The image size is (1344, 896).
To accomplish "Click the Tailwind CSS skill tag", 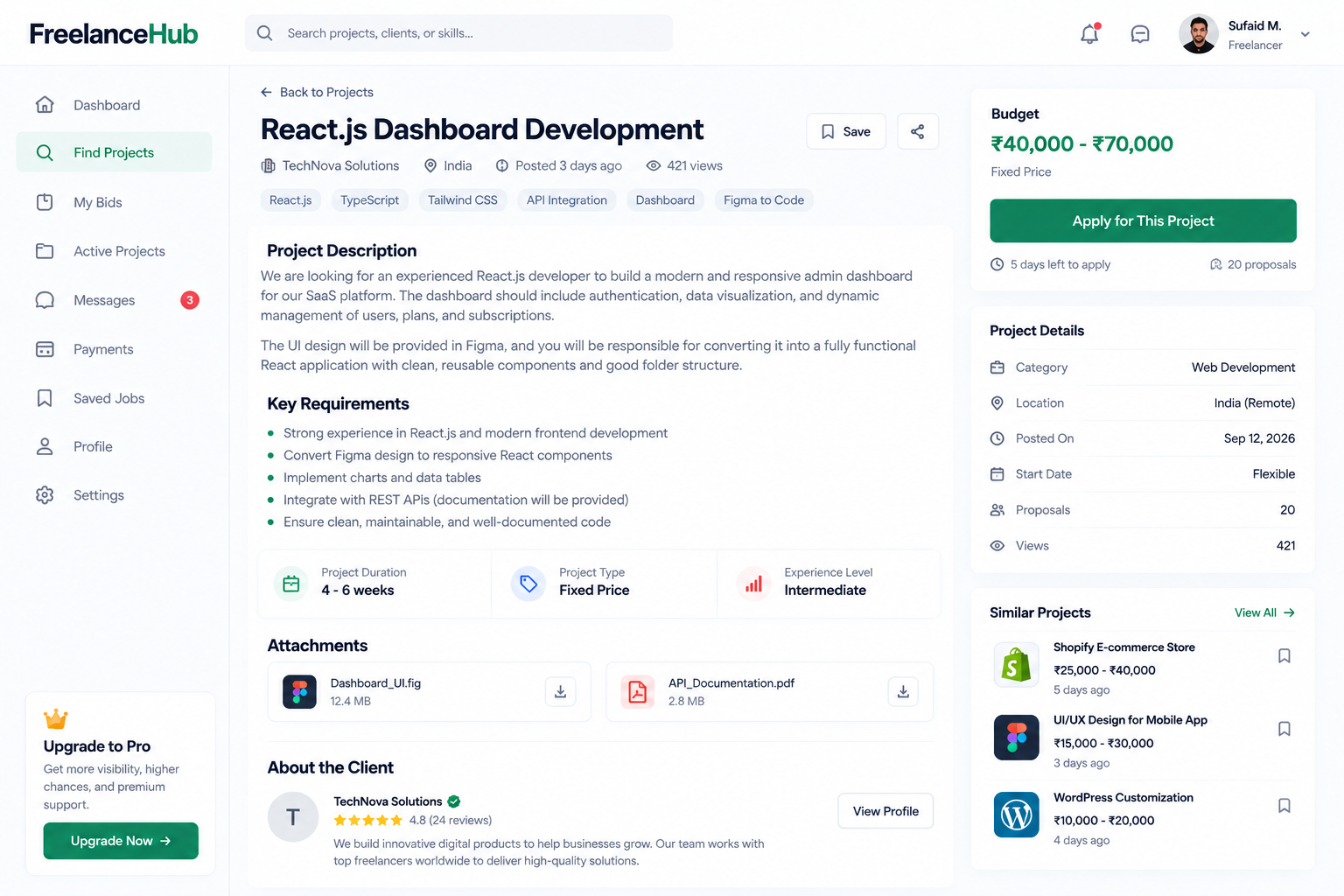I will coord(463,200).
